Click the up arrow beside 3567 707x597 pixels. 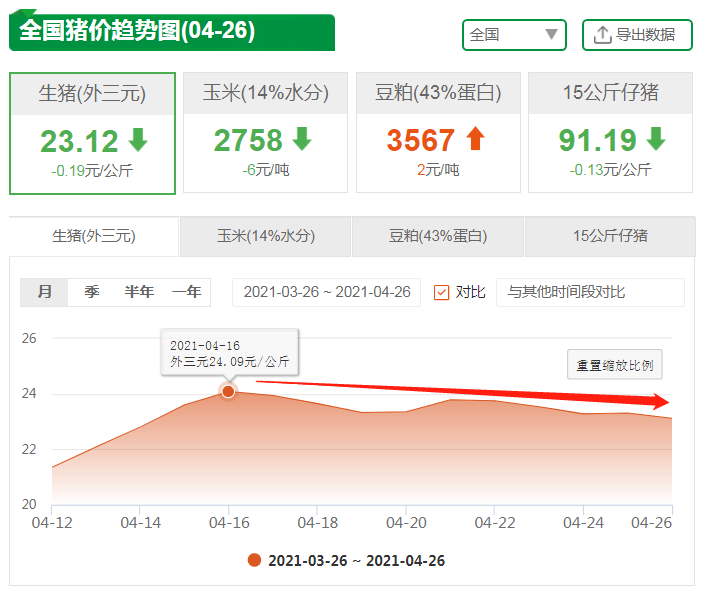475,138
